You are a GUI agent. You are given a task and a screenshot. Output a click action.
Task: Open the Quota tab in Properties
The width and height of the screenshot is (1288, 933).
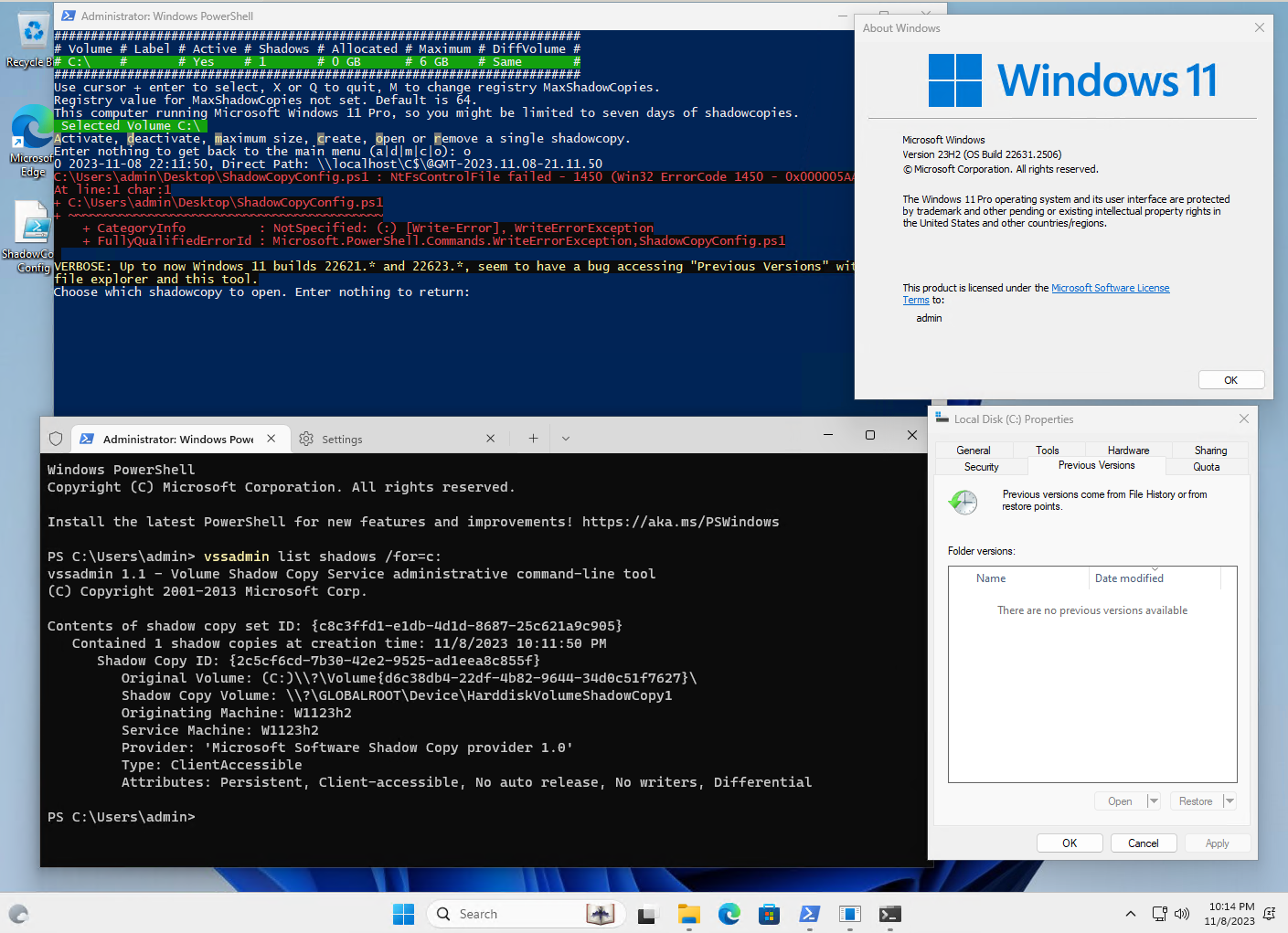[x=1207, y=467]
